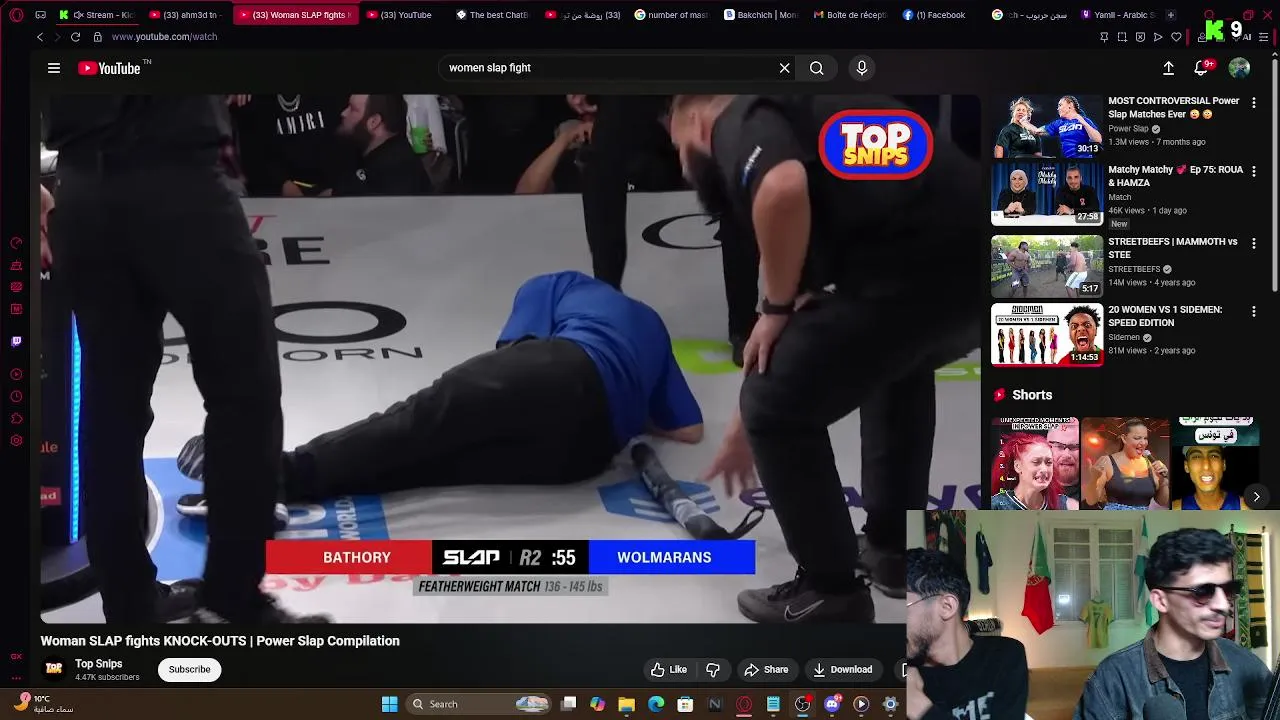
Task: Open Opera sidebar GX Control speedometer icon
Action: [x=16, y=243]
